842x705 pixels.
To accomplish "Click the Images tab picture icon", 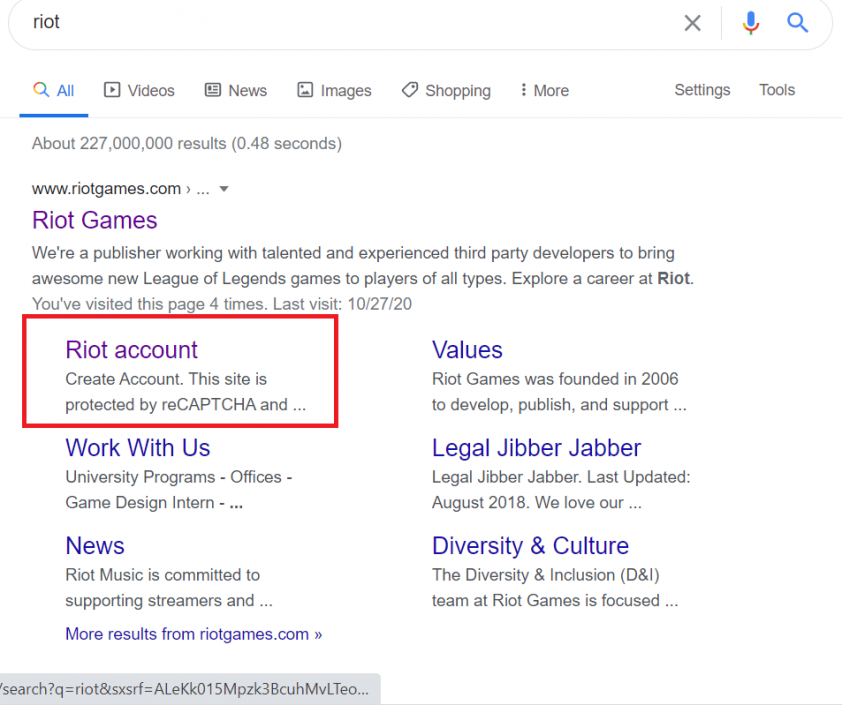I will pyautogui.click(x=305, y=90).
